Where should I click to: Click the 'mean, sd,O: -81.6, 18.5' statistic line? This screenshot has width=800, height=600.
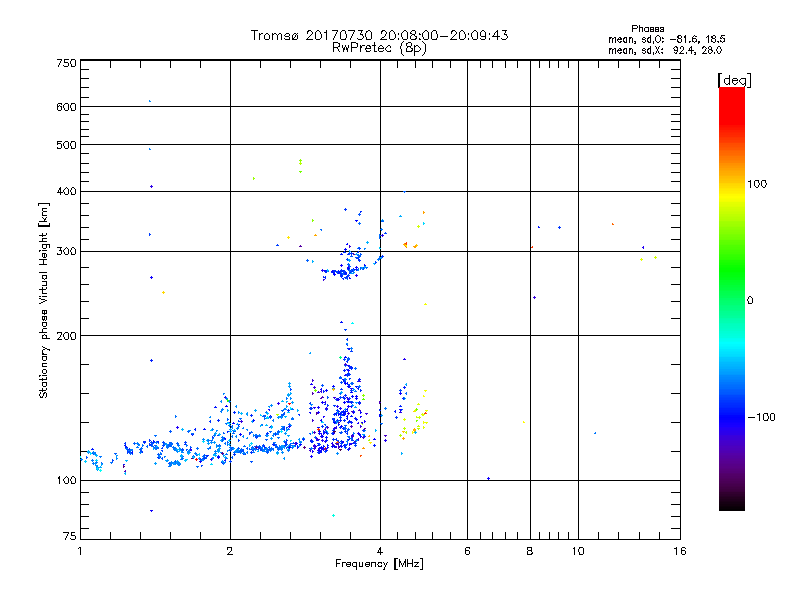point(666,39)
